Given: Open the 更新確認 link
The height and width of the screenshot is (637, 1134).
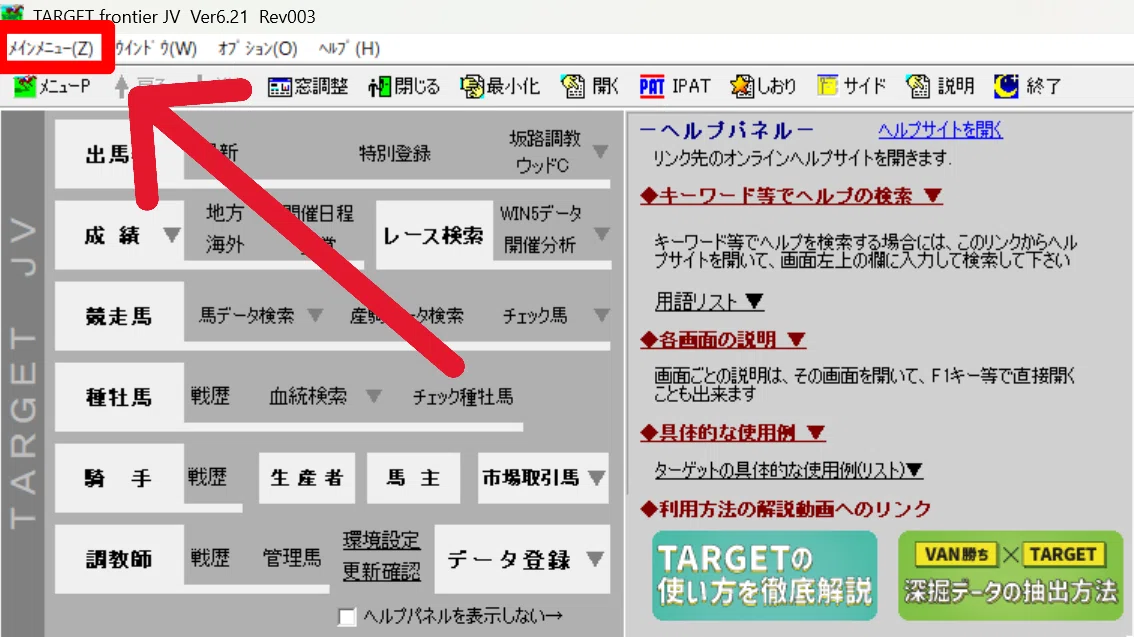Looking at the screenshot, I should pyautogui.click(x=381, y=571).
